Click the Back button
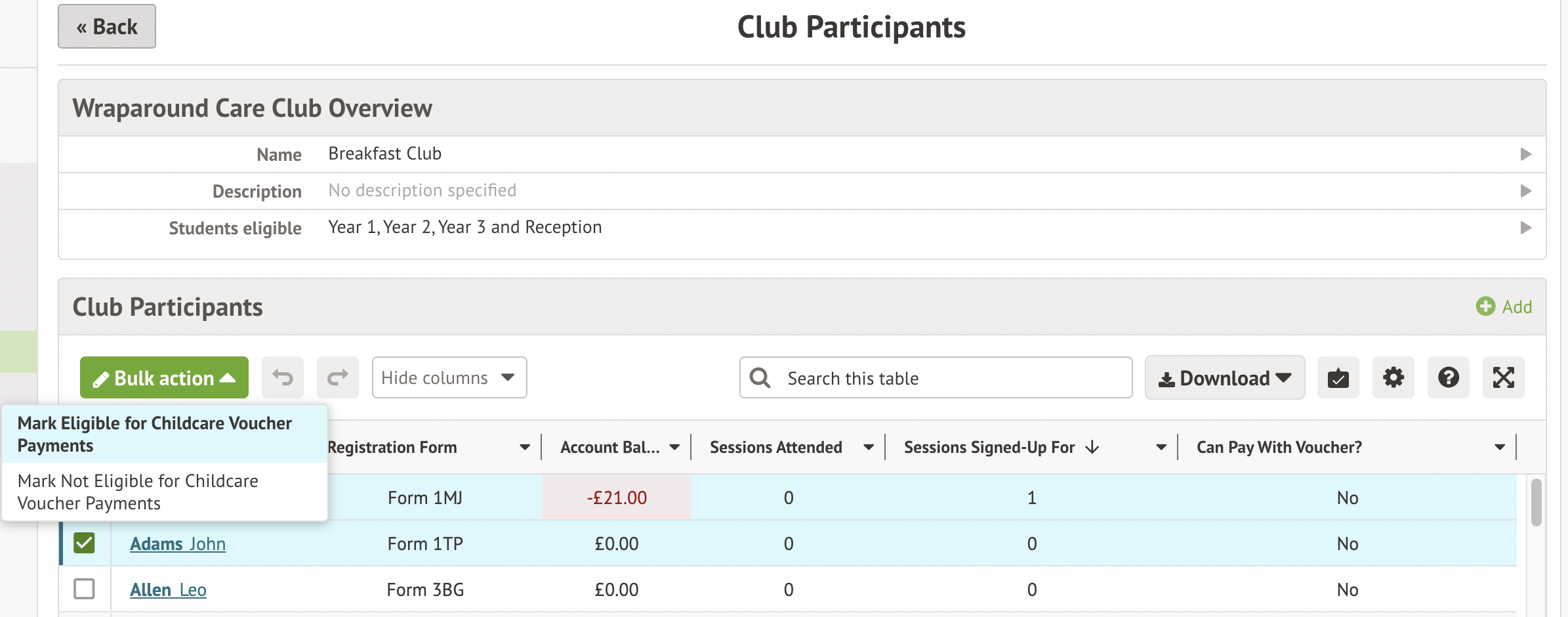The image size is (1568, 617). (x=107, y=27)
